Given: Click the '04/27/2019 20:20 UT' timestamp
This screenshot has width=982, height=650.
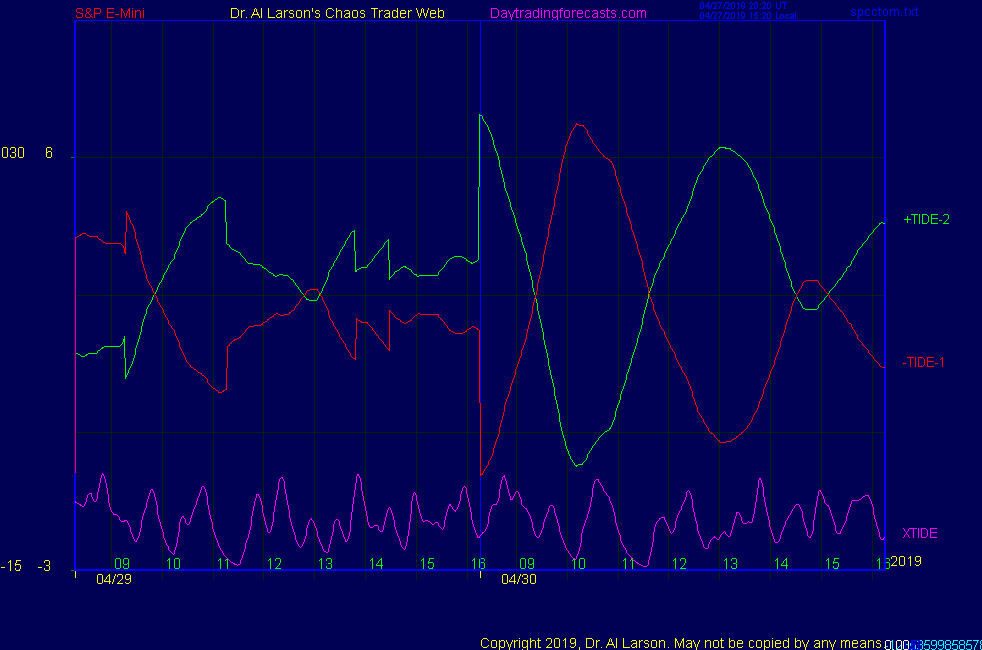Looking at the screenshot, I should point(743,6).
